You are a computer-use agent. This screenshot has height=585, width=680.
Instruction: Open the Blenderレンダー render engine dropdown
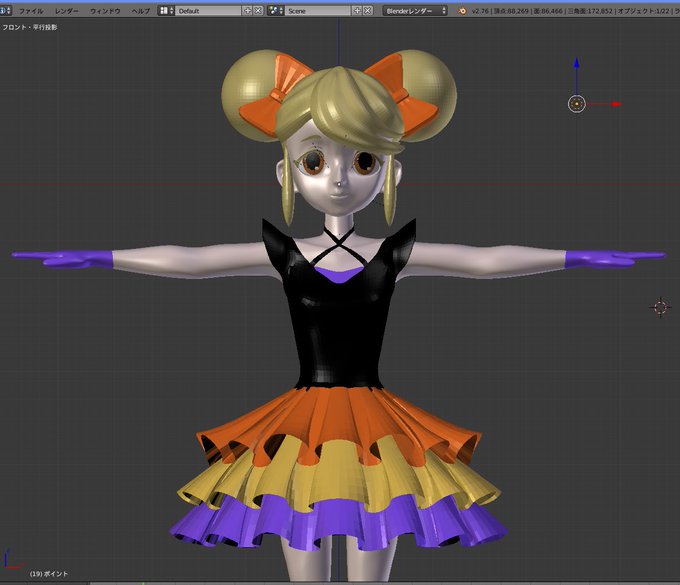pos(415,10)
